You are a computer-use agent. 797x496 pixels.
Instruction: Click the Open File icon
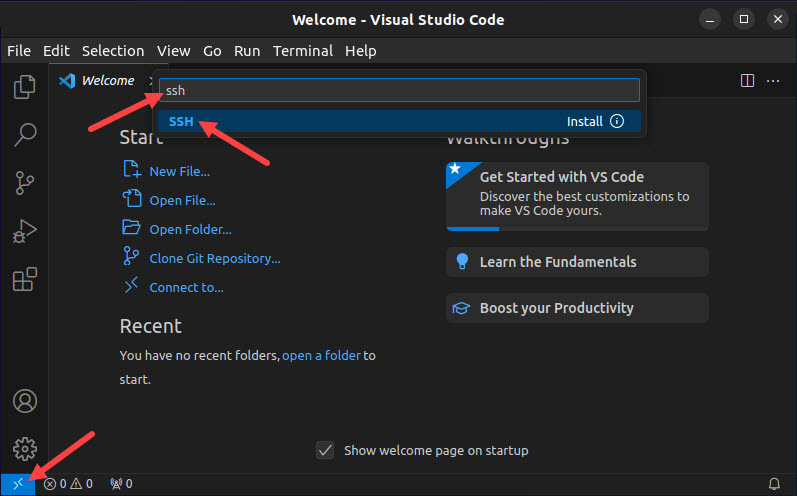(132, 198)
